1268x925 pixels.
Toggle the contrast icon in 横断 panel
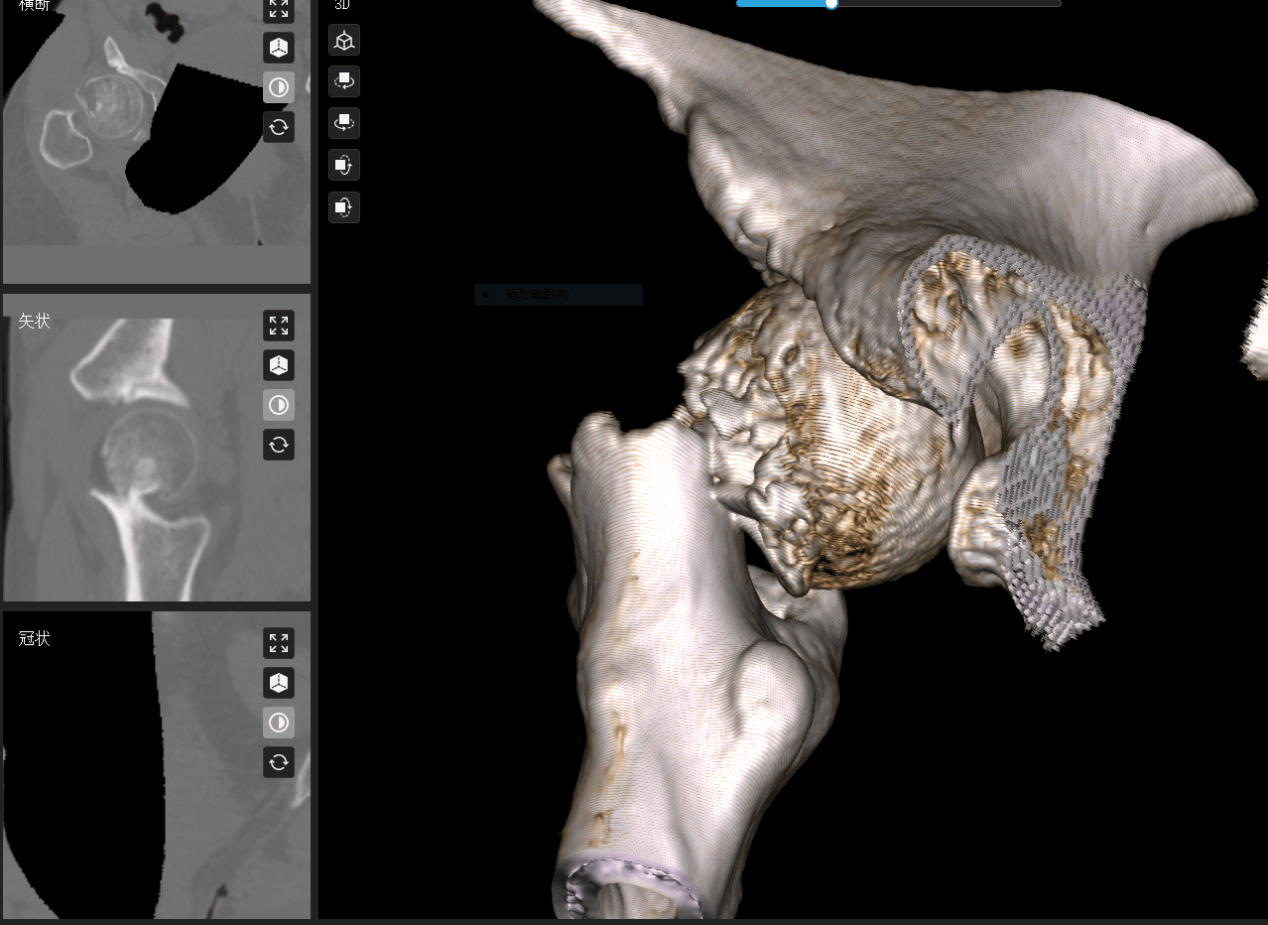[x=279, y=87]
